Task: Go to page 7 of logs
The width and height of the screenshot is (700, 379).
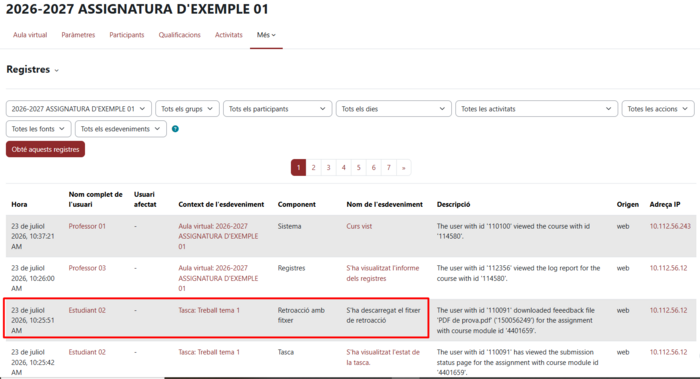Action: [389, 168]
